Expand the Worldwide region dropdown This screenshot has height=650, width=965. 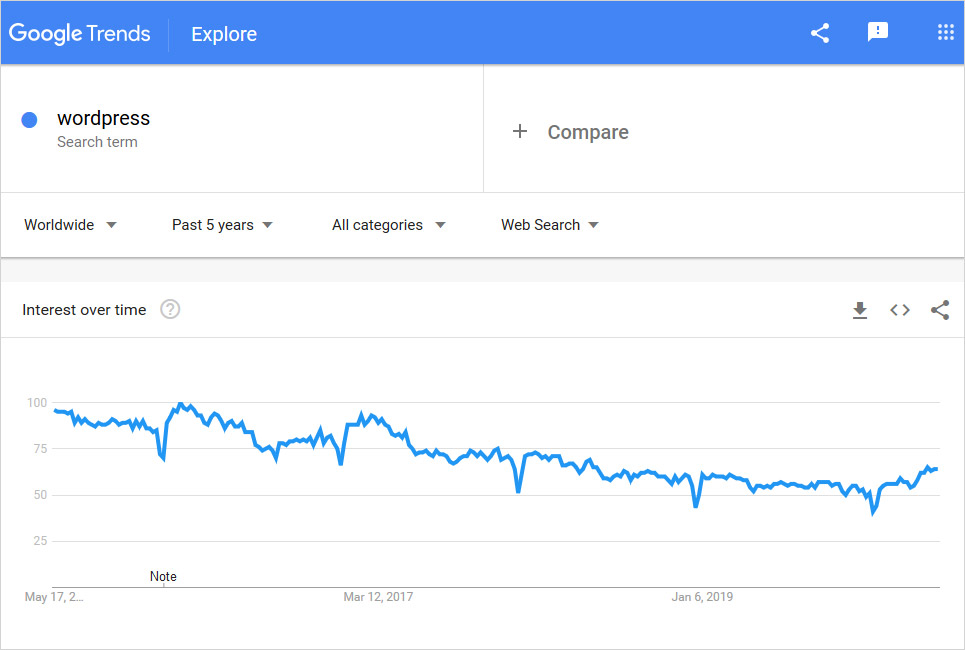click(x=70, y=225)
